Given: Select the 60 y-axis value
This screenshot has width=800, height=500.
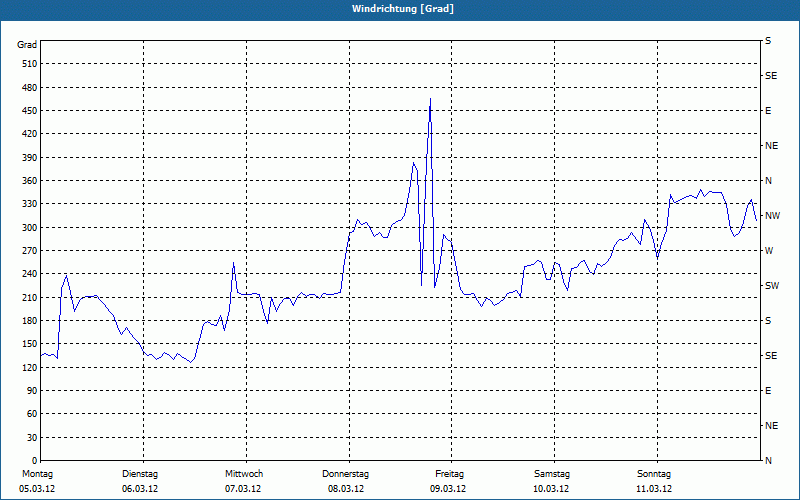Looking at the screenshot, I should [x=32, y=414].
